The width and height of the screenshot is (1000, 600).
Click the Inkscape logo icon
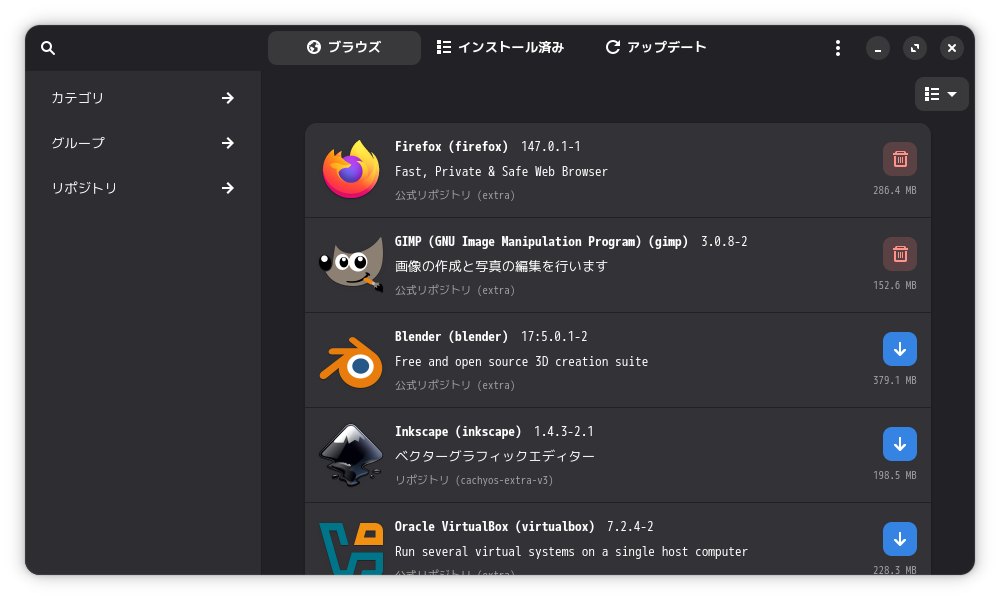(351, 455)
